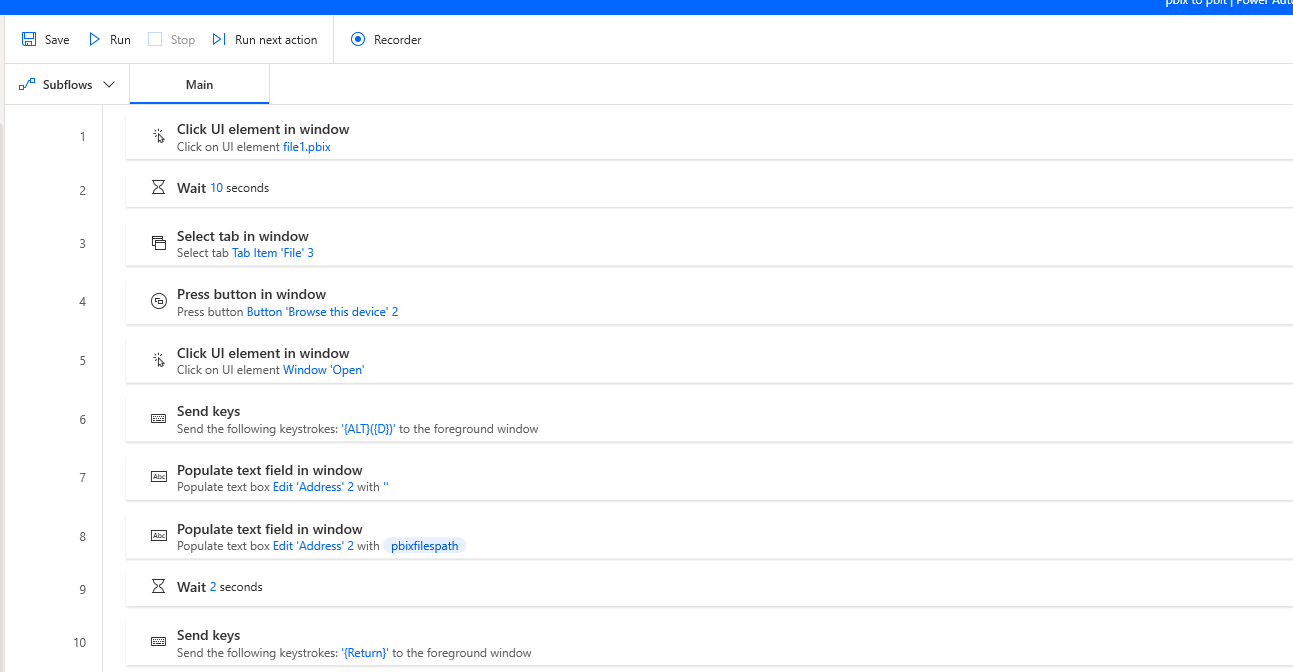Switch to the Main tab
This screenshot has width=1293, height=672.
[199, 85]
